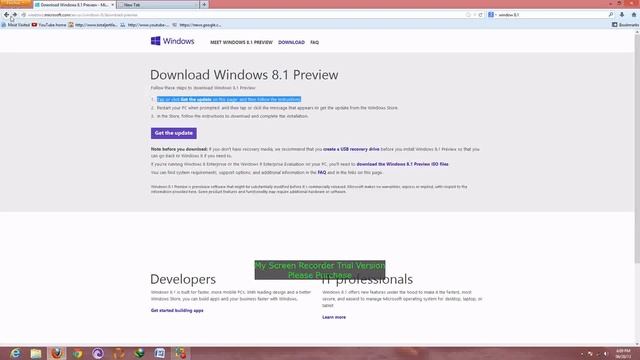Viewport: 640px width, 360px height.
Task: Click the volume icon in system tray
Action: coord(606,354)
